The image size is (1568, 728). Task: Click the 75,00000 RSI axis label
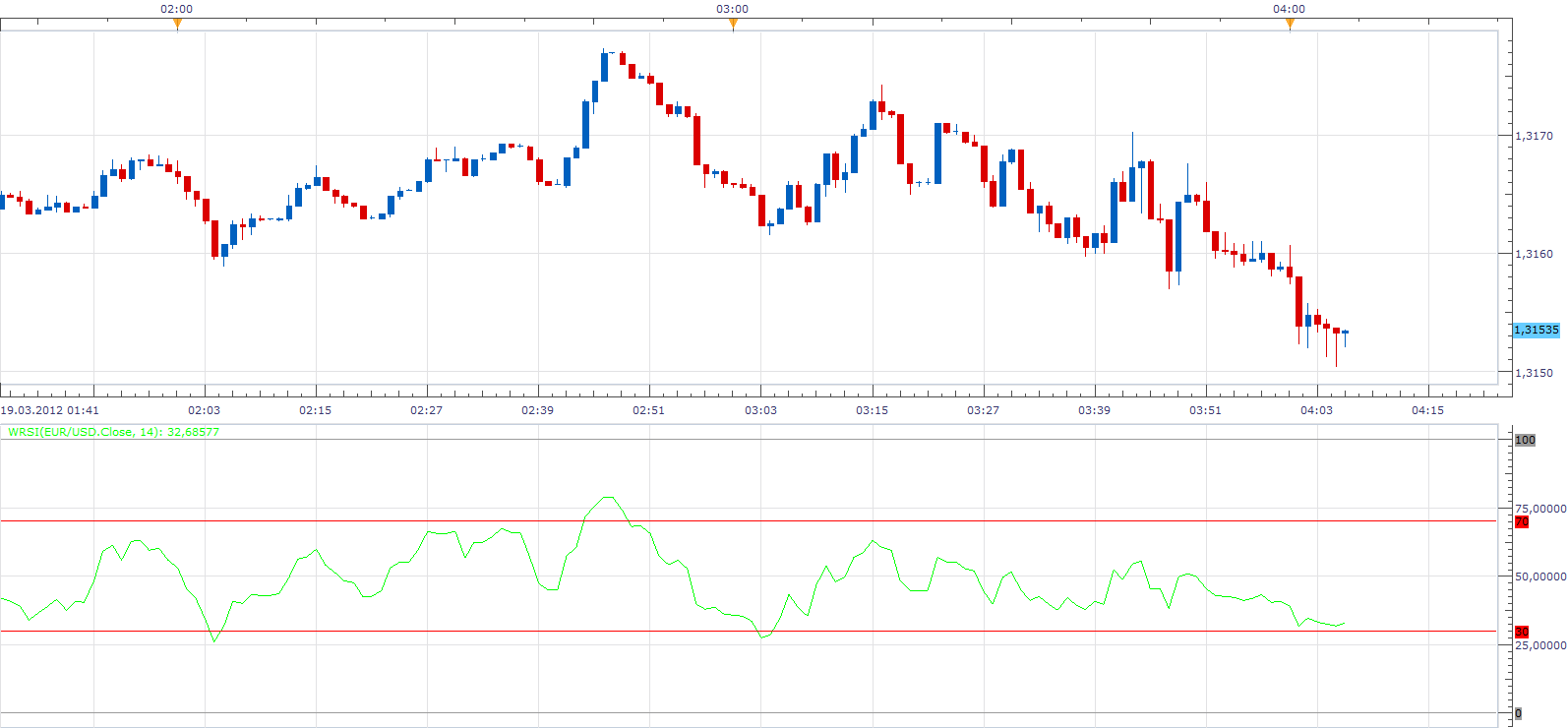click(x=1540, y=509)
